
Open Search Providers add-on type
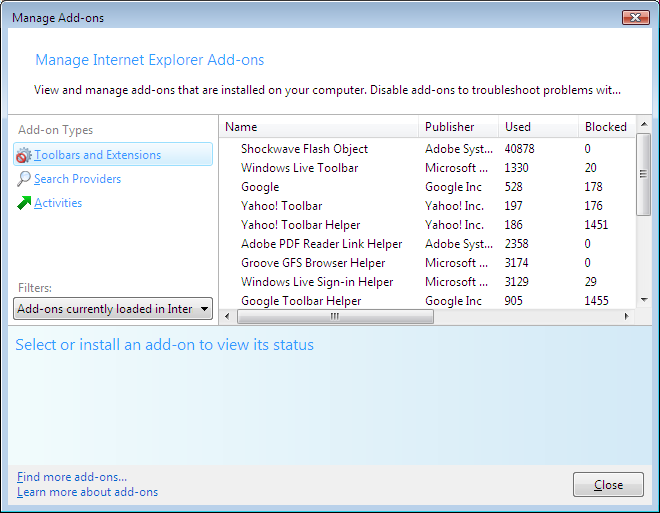(x=77, y=179)
